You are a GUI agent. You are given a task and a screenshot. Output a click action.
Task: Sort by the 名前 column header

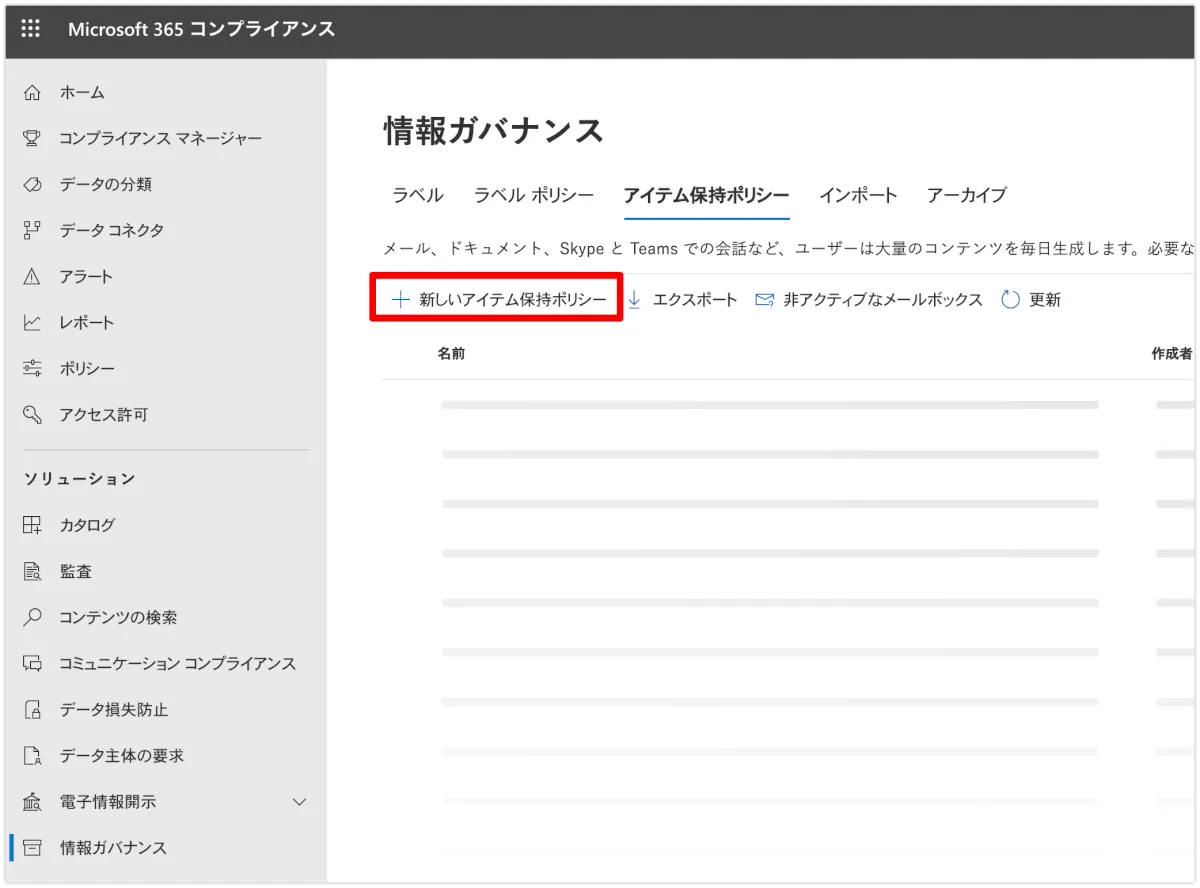pyautogui.click(x=451, y=354)
